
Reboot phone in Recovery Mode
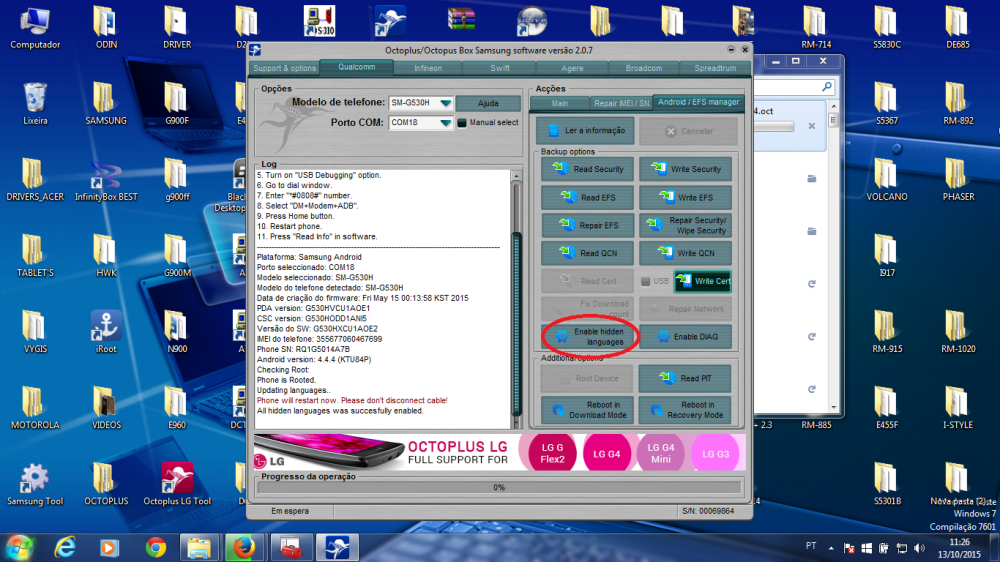pos(686,410)
